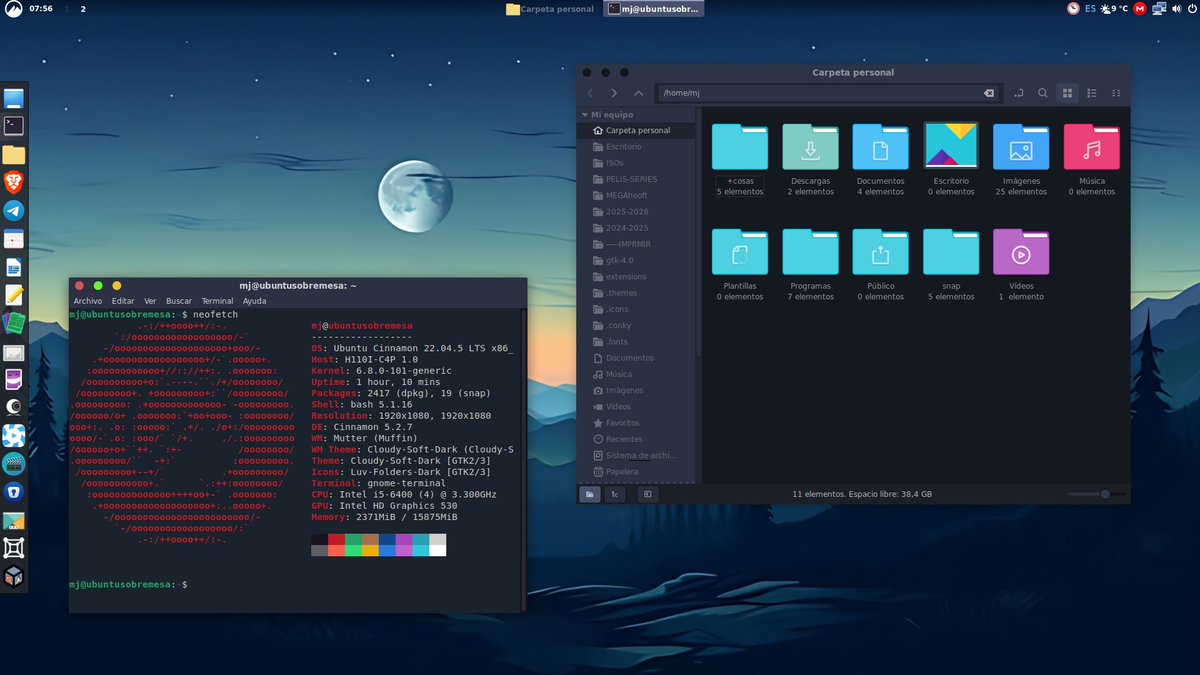
Task: Open Carpeta personal in the sidebar
Action: 637,131
